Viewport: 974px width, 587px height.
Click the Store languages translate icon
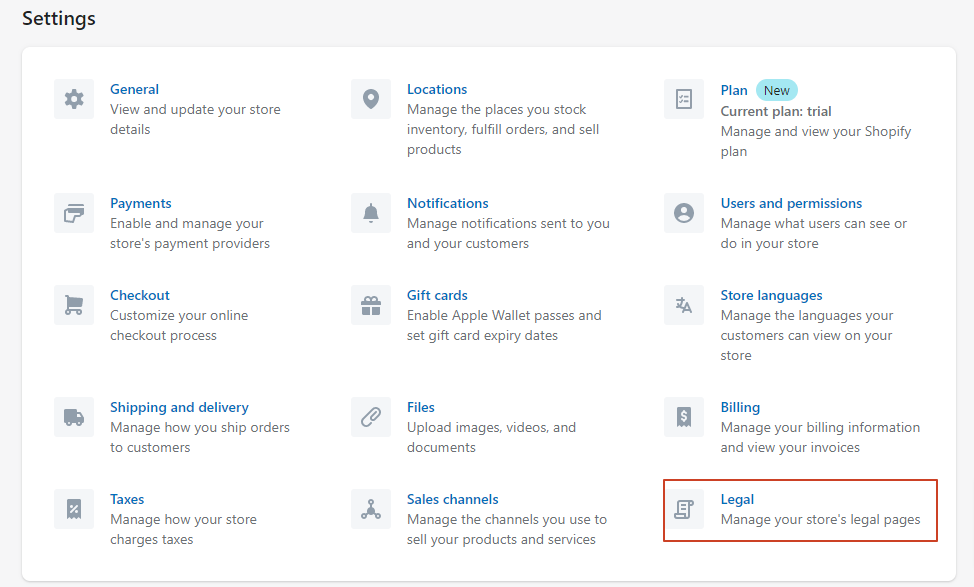(x=684, y=305)
